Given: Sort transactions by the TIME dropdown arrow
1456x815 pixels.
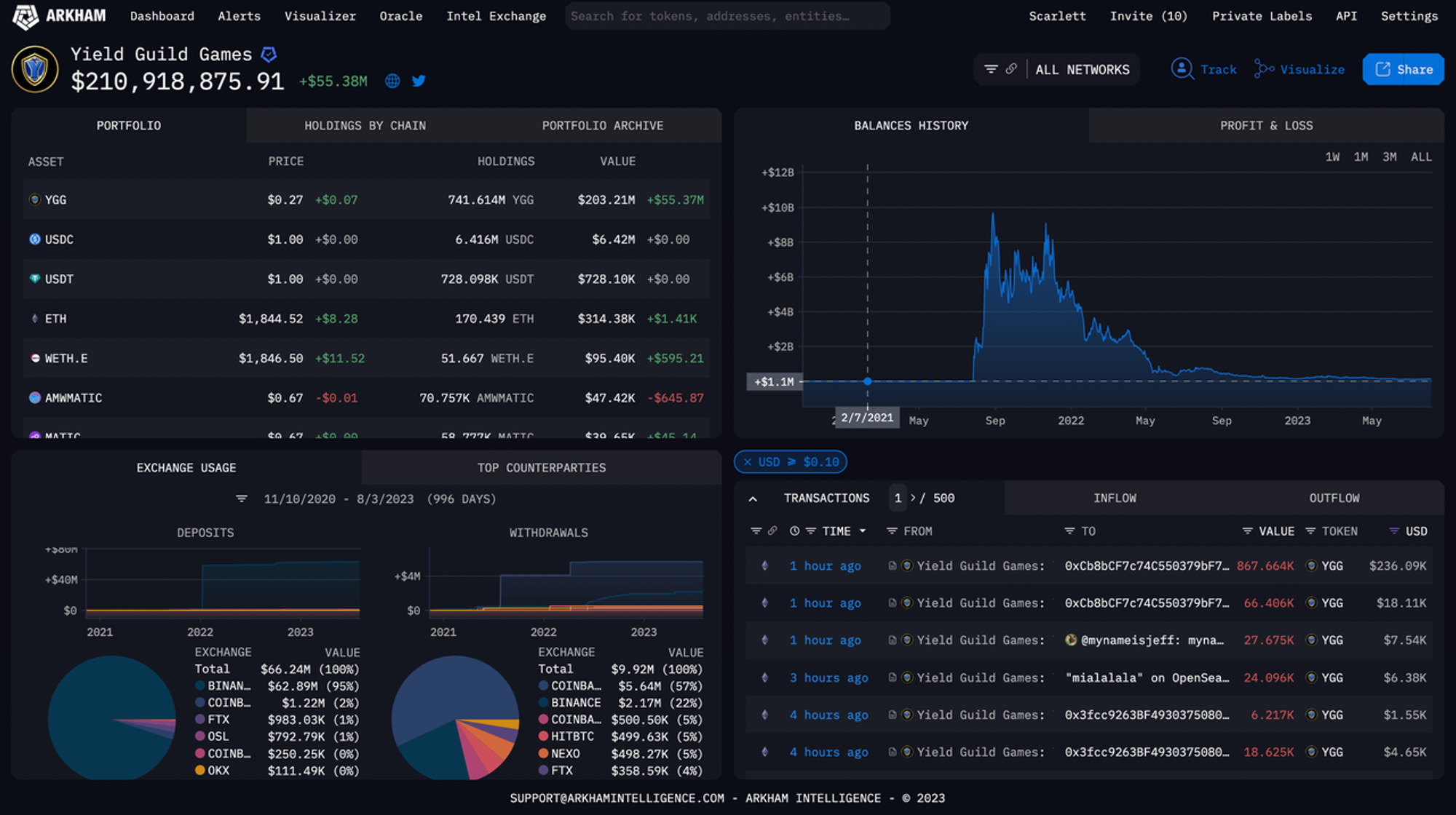Looking at the screenshot, I should pos(863,531).
